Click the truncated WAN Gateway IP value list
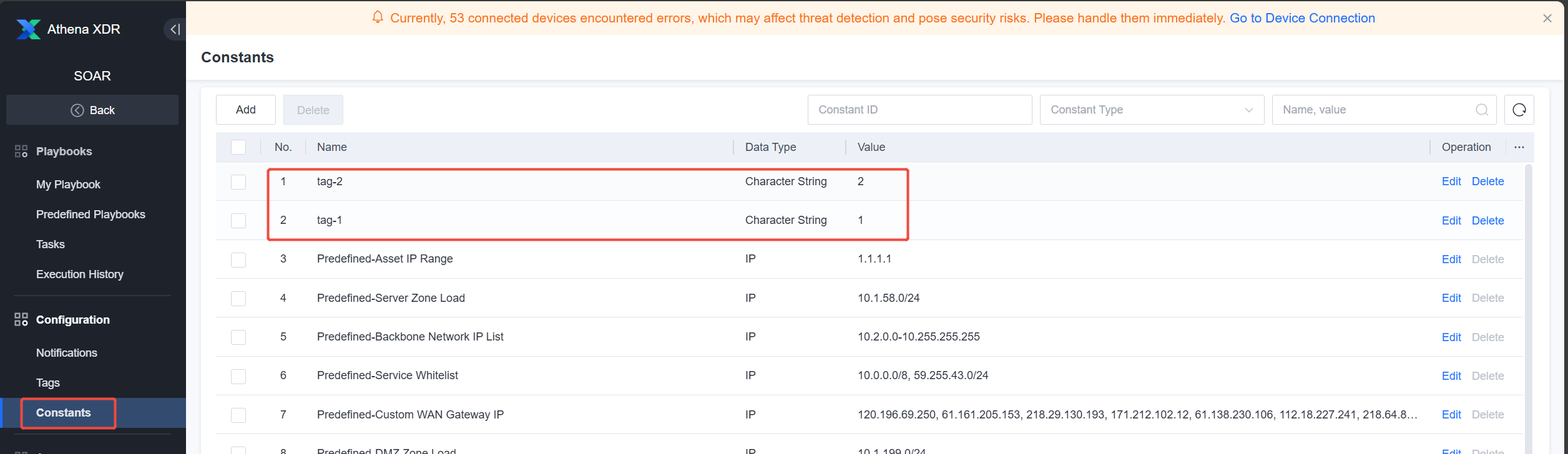The height and width of the screenshot is (454, 1568). pos(1137,415)
